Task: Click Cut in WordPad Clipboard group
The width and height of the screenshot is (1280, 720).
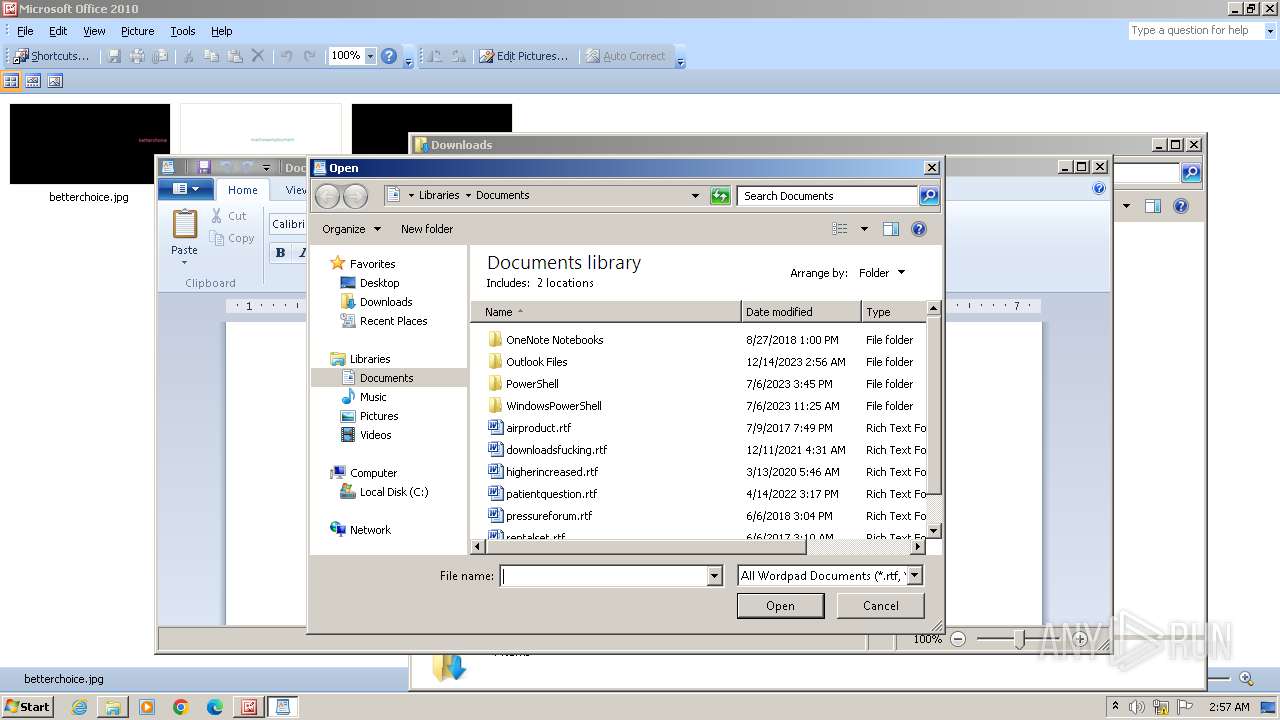Action: [229, 216]
